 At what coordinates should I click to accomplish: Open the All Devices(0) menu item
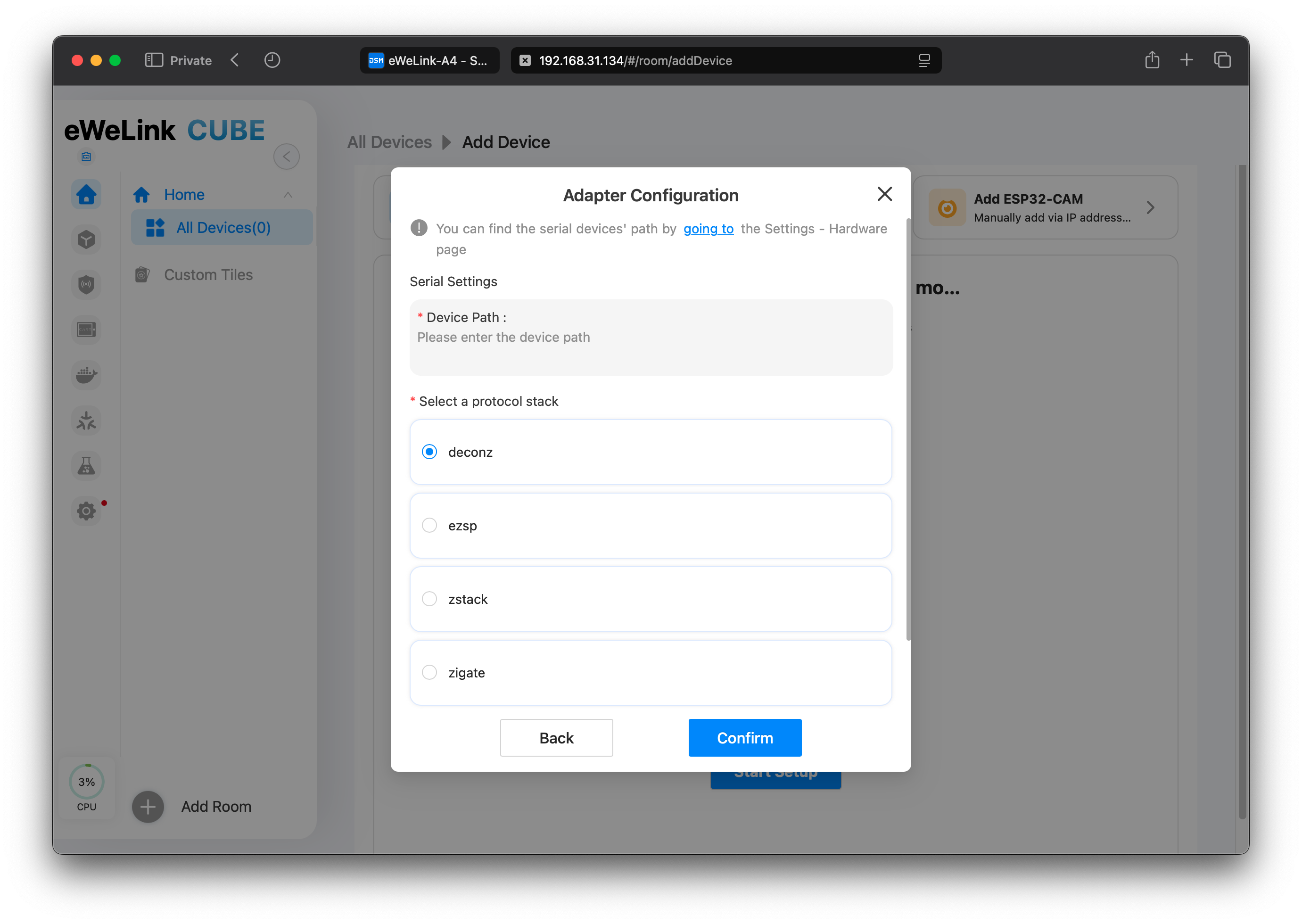[x=222, y=228]
